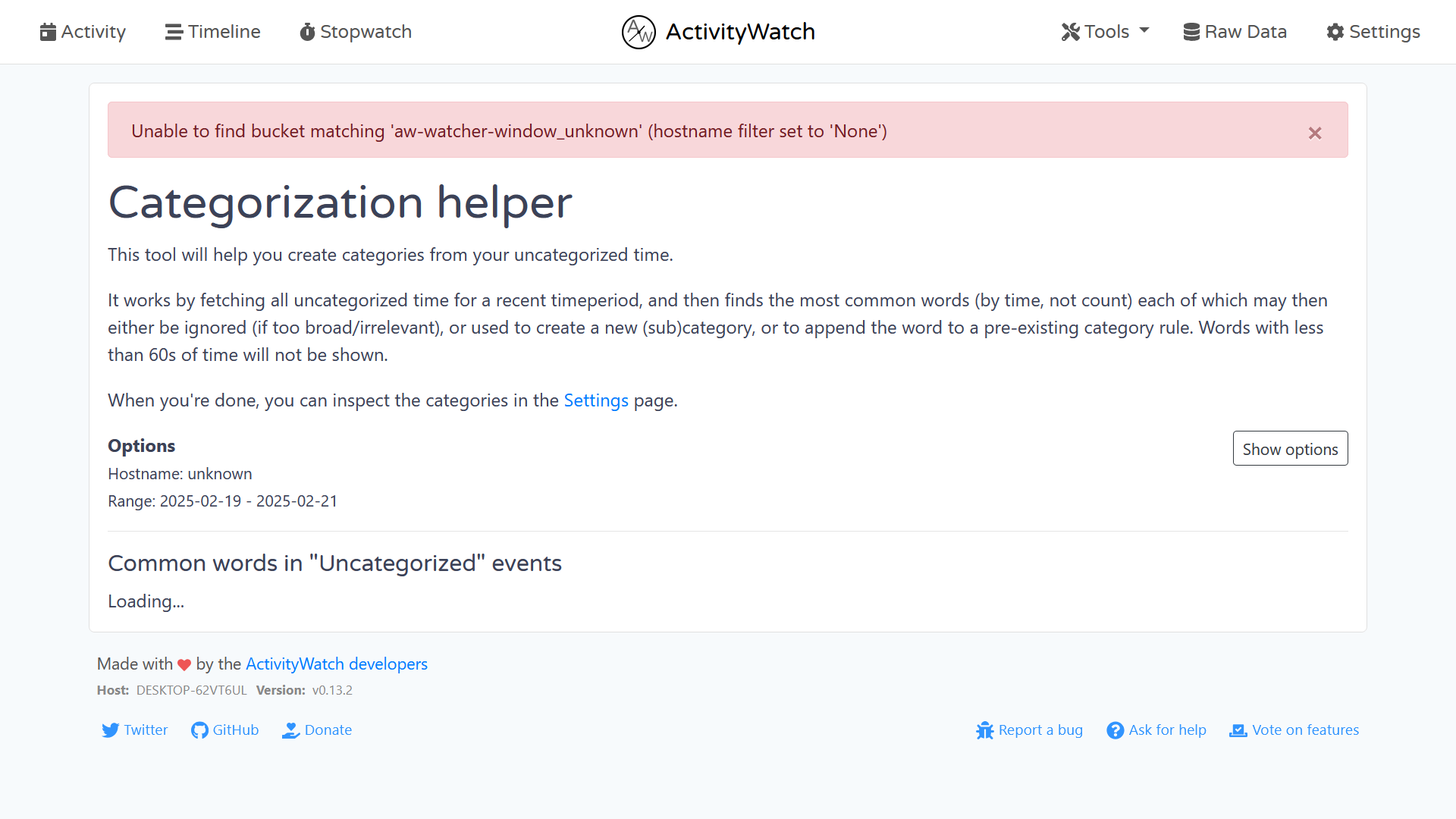Image resolution: width=1456 pixels, height=819 pixels.
Task: Click the Donate hand icon
Action: [x=290, y=730]
